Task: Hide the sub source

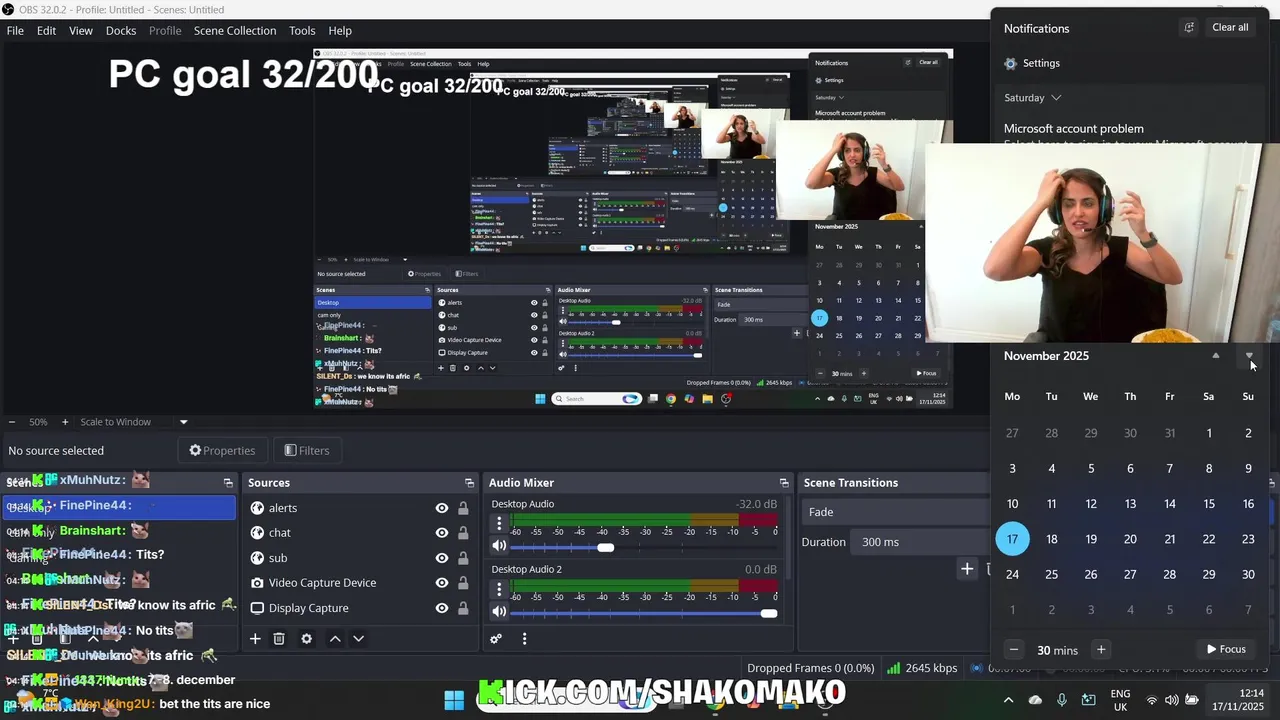Action: coord(441,558)
